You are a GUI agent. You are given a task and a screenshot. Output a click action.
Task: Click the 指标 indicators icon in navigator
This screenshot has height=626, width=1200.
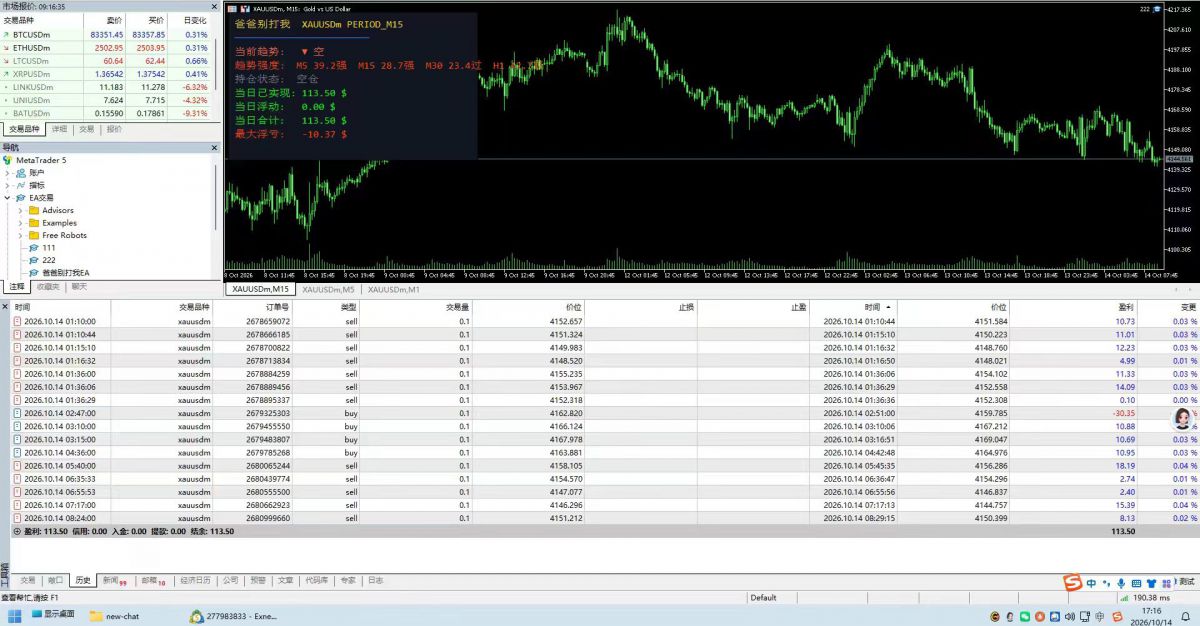coord(20,185)
